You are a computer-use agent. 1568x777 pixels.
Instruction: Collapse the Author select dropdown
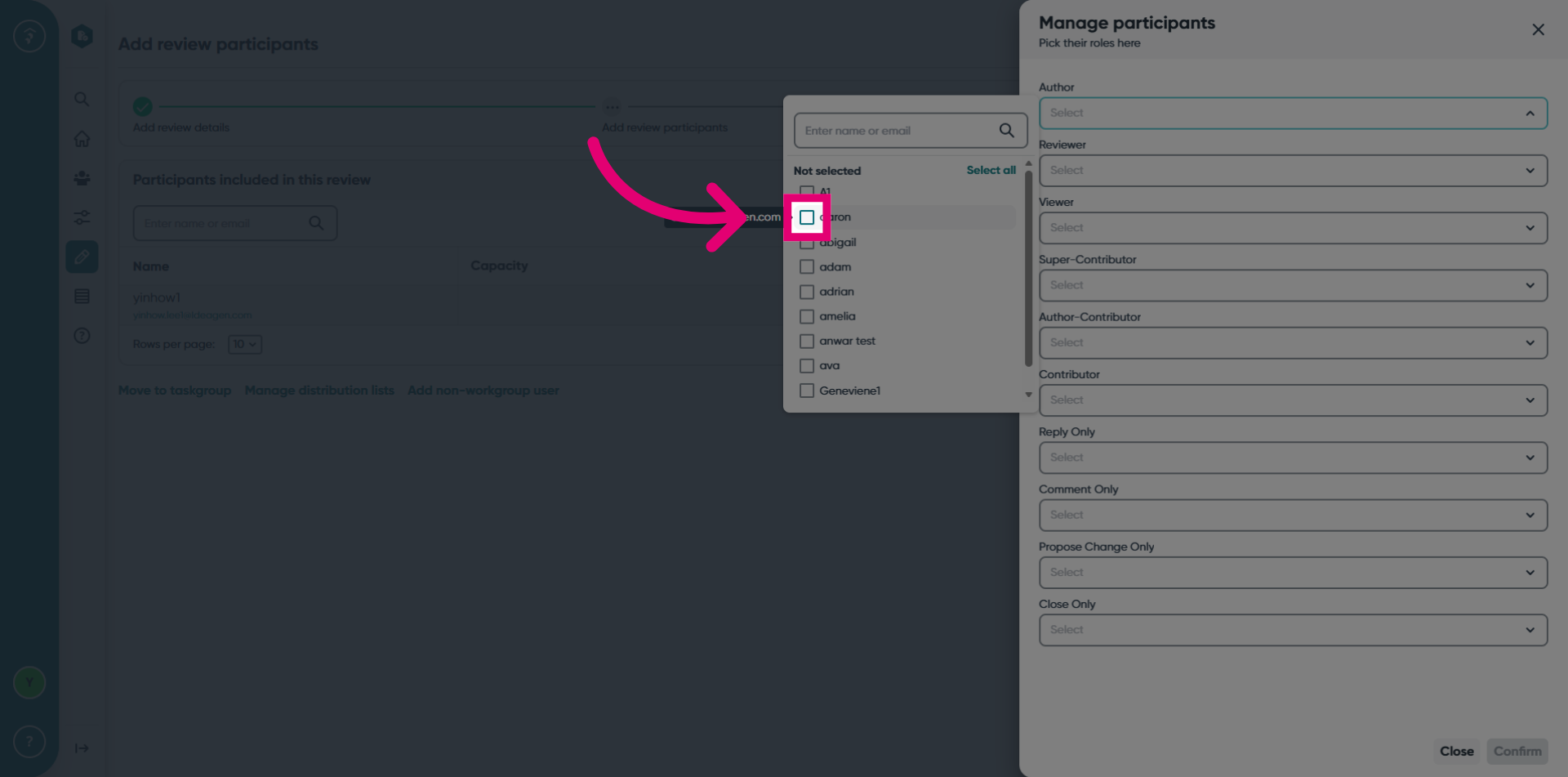click(1293, 114)
